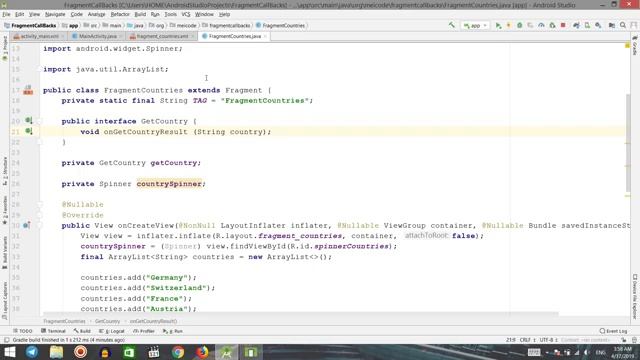This screenshot has height=360, width=640.
Task: Click the fragmentcallbacks package in navigation bar
Action: (227, 25)
